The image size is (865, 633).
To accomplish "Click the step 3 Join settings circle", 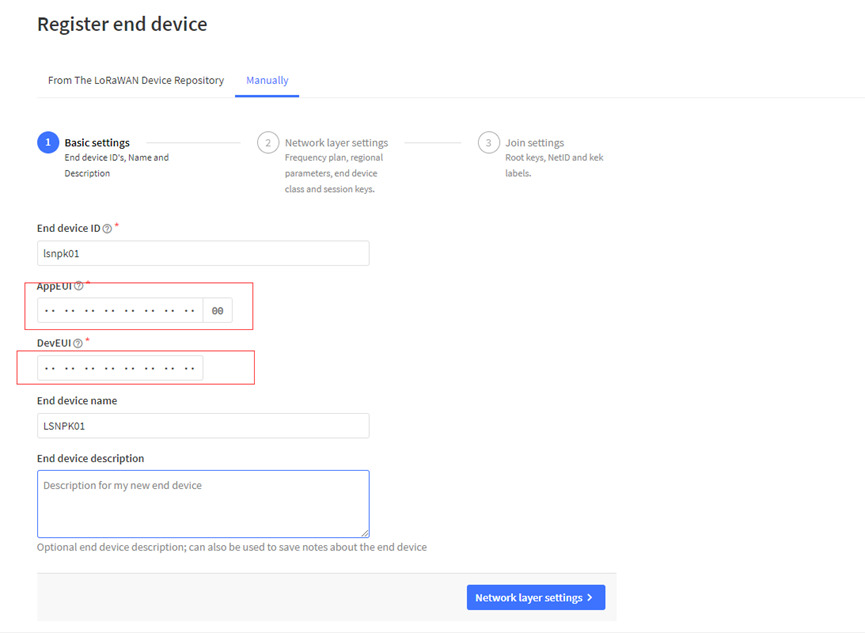I will coord(488,142).
